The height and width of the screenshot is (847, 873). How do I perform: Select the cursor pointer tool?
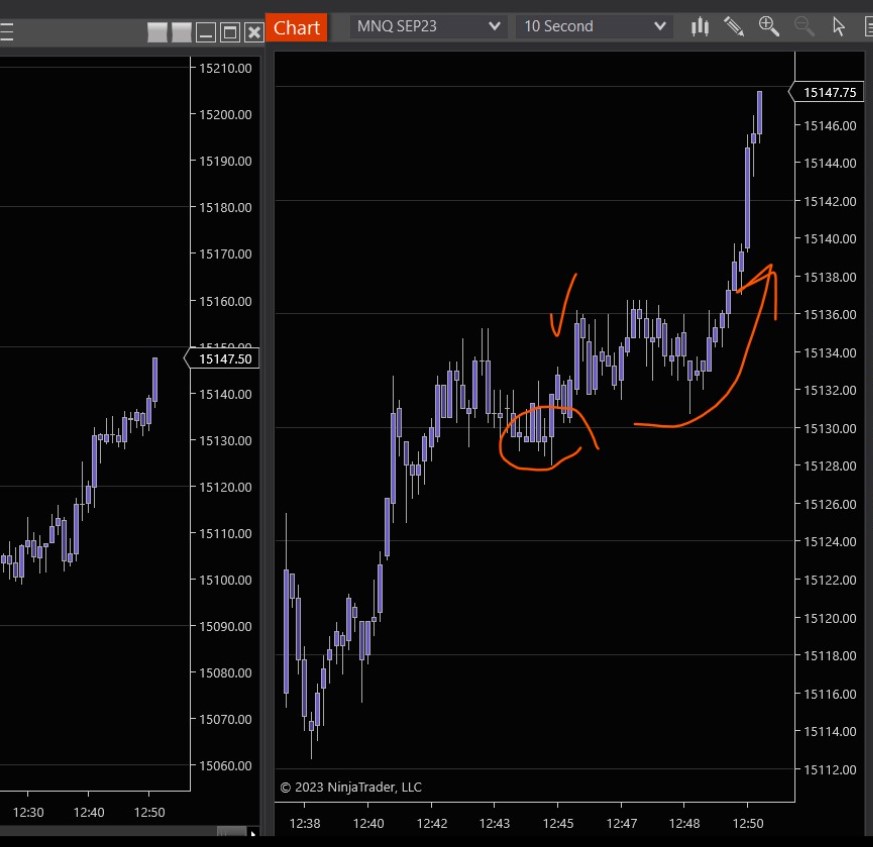pyautogui.click(x=838, y=26)
